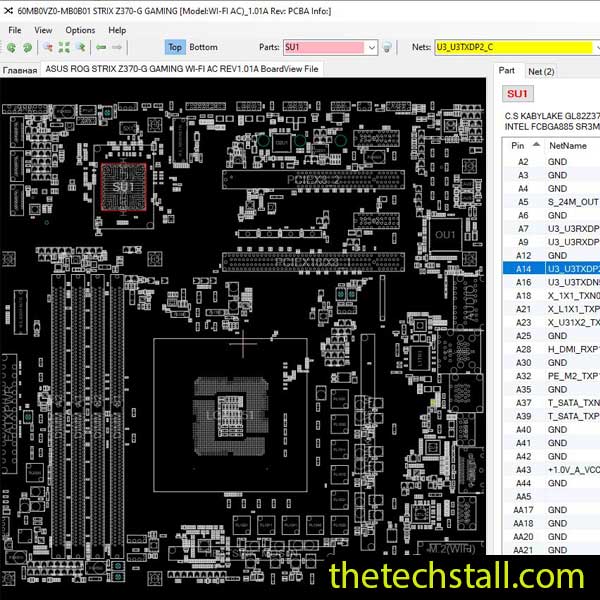Select pin A5 S_24M_OUT row
This screenshot has height=600, width=600.
pos(551,202)
